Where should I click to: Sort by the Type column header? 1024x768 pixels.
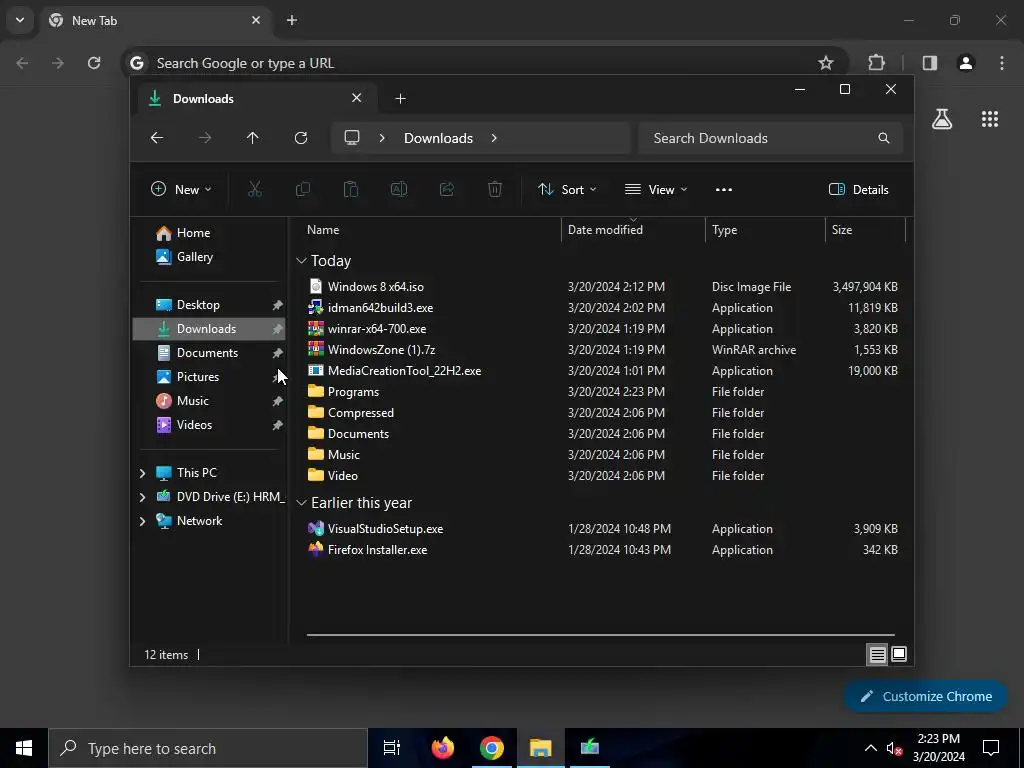pos(765,230)
